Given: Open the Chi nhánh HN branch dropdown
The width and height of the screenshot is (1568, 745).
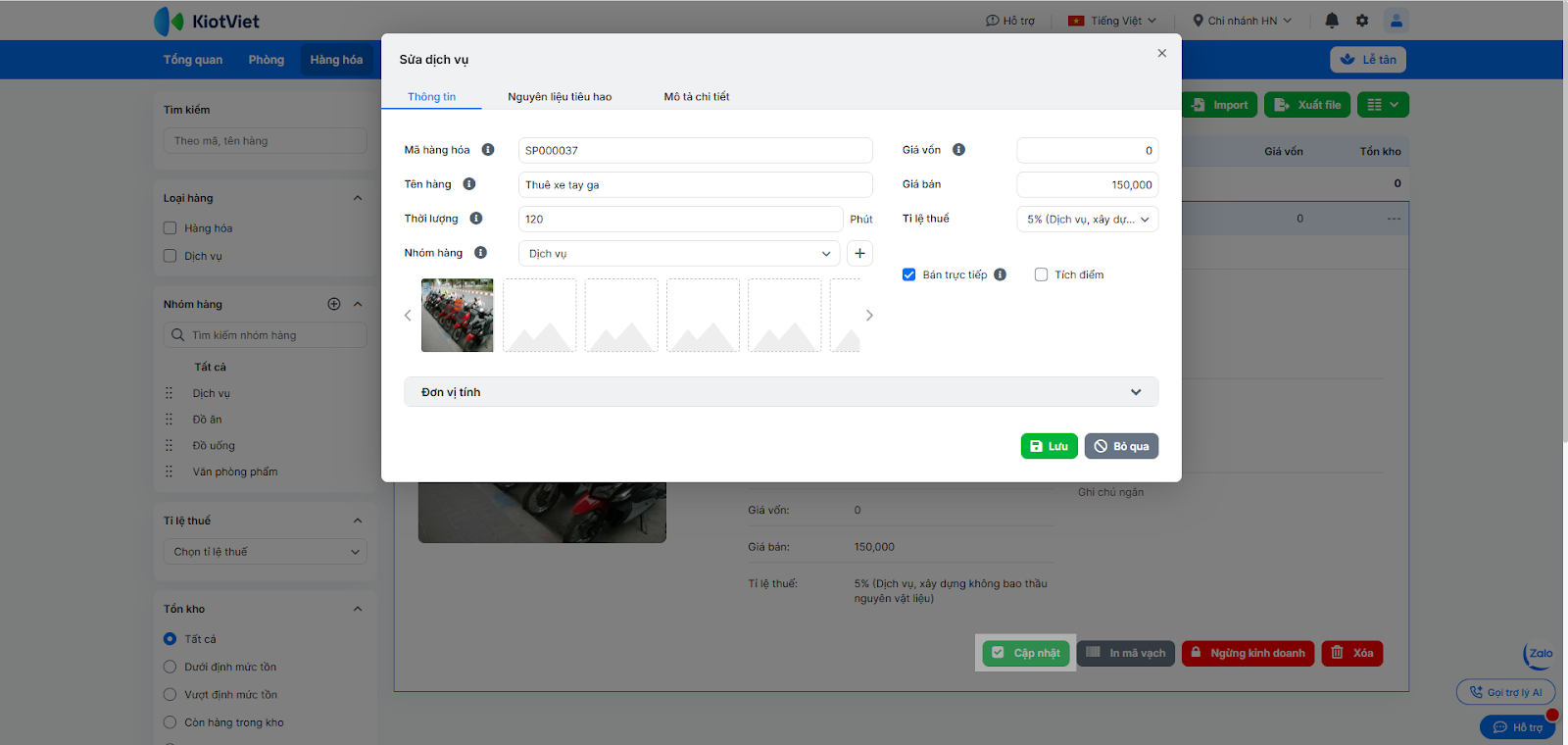Looking at the screenshot, I should (x=1243, y=21).
